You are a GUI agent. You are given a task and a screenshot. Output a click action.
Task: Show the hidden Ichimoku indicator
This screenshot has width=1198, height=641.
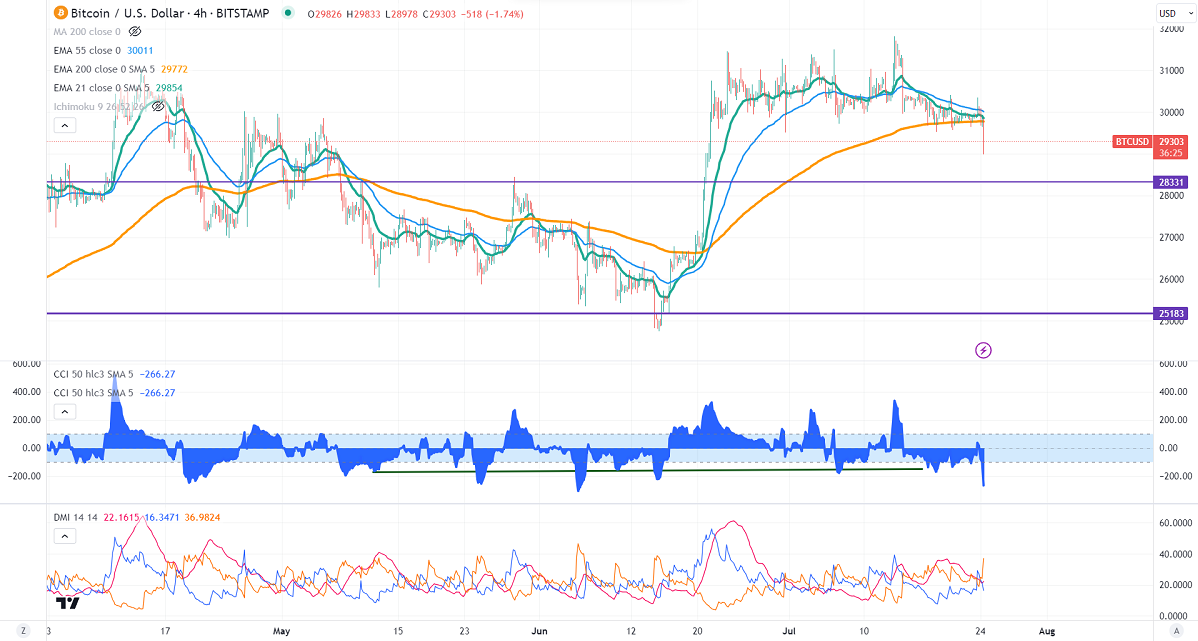pyautogui.click(x=157, y=106)
